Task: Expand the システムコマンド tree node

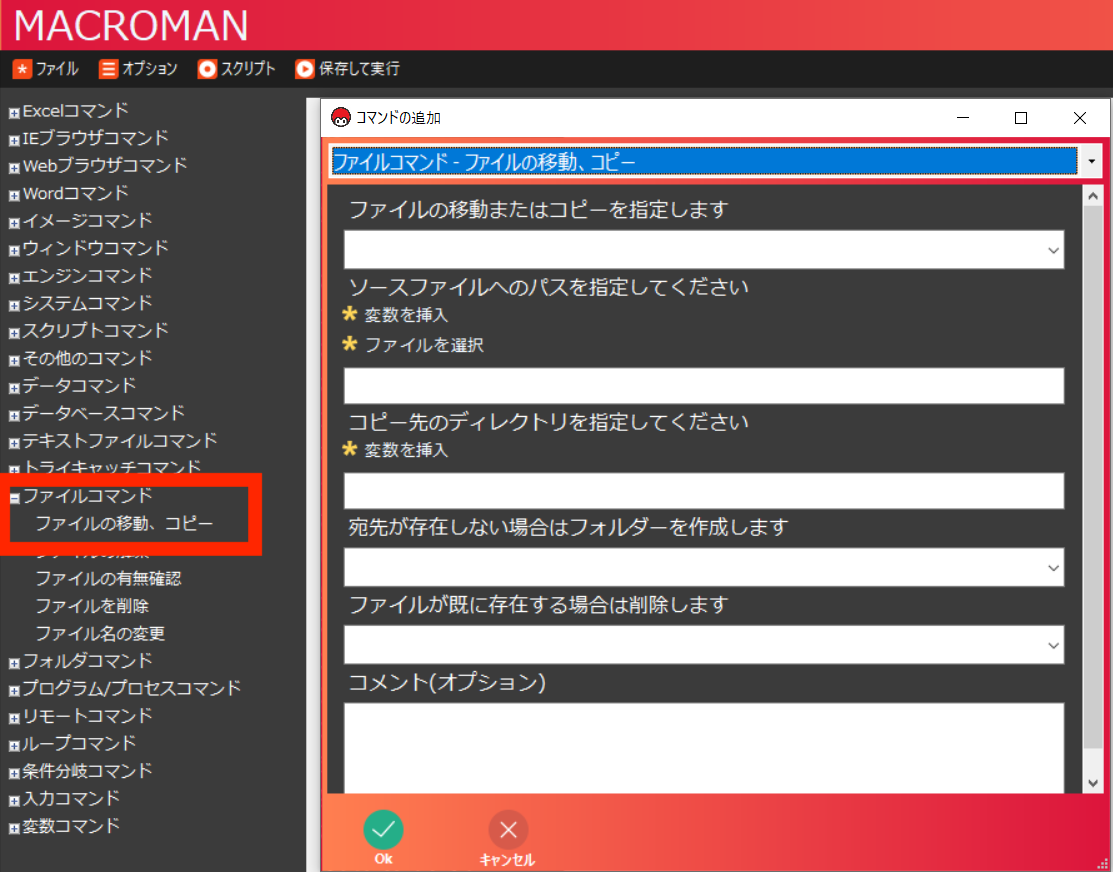Action: [x=14, y=306]
